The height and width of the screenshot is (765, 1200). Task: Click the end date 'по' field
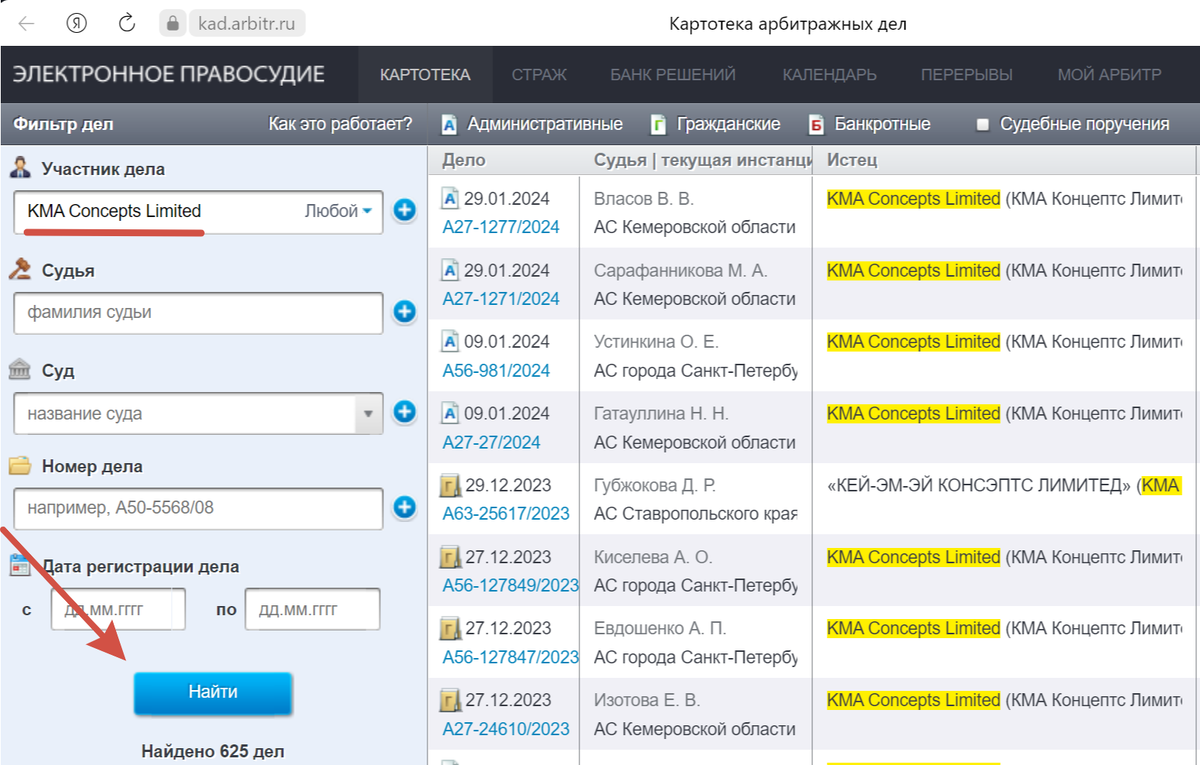click(x=312, y=609)
